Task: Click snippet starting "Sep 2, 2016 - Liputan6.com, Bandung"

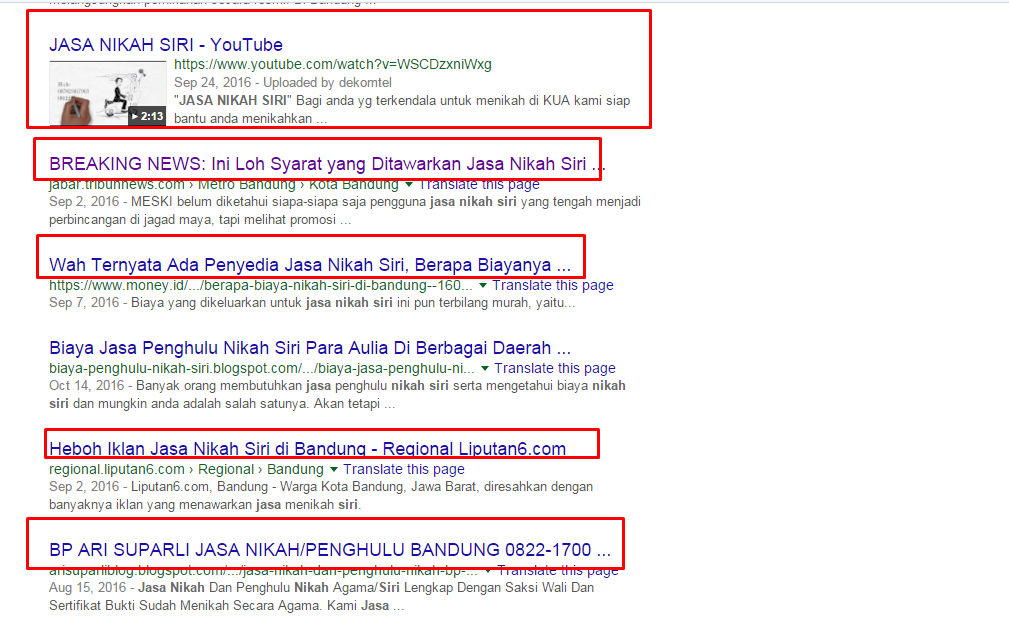Action: [x=321, y=496]
